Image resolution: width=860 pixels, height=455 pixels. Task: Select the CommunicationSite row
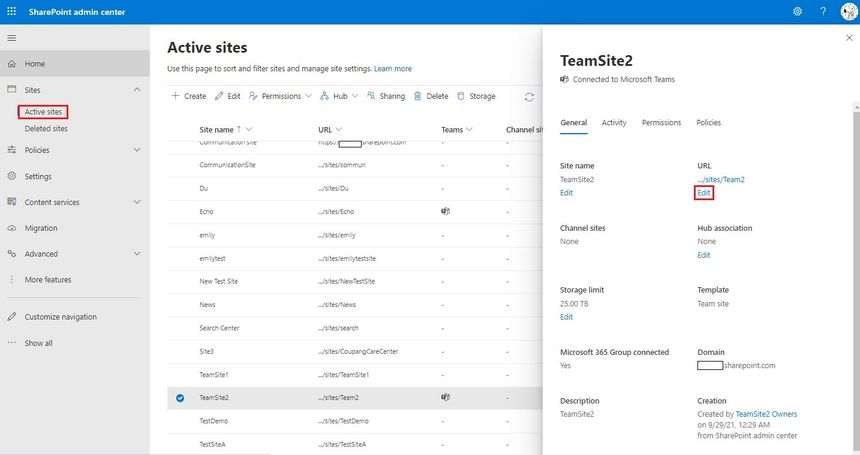coord(355,165)
